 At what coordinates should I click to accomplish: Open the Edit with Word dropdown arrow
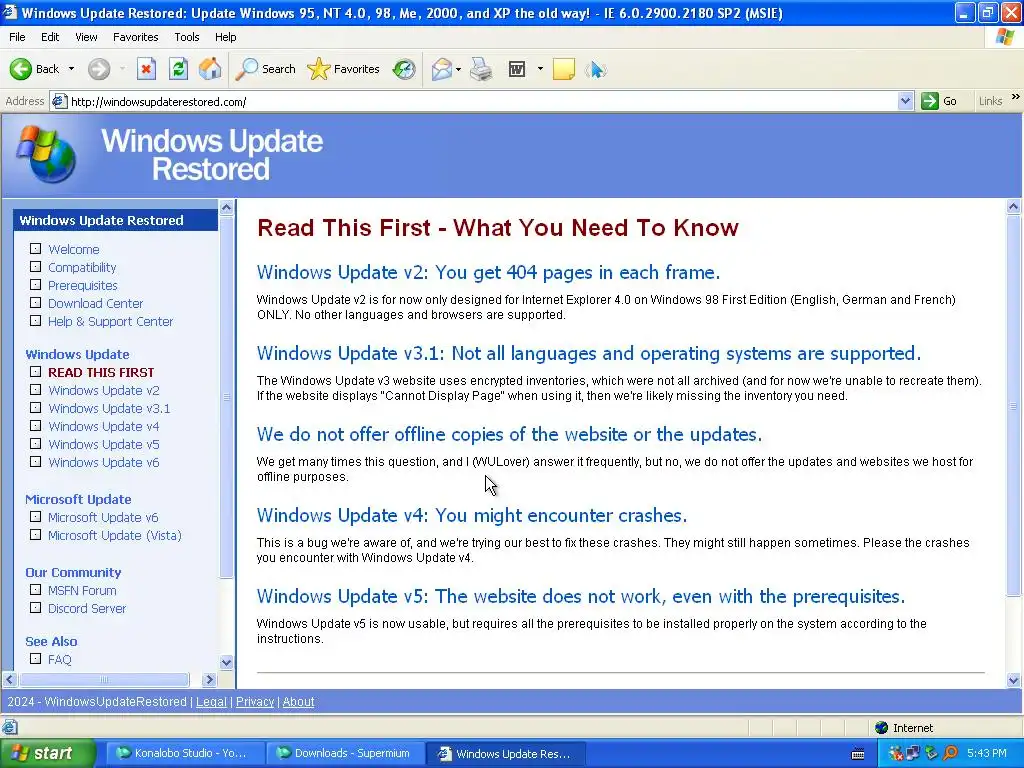[540, 69]
